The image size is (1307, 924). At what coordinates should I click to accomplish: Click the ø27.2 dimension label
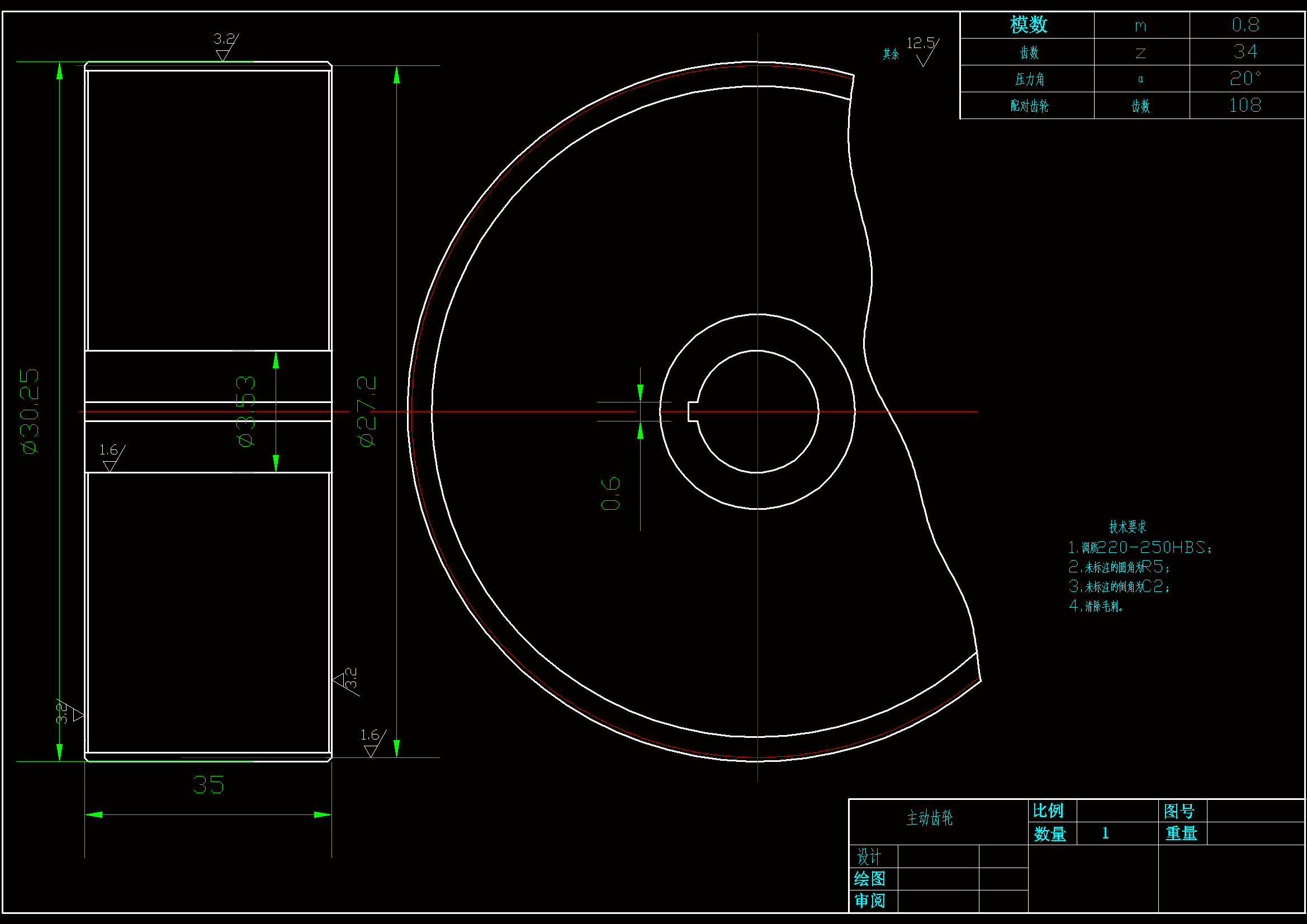[x=367, y=411]
